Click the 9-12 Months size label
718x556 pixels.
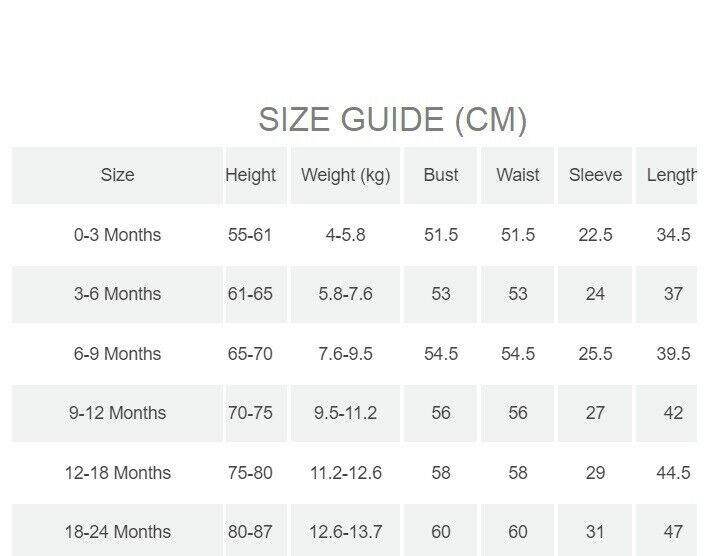(x=117, y=413)
